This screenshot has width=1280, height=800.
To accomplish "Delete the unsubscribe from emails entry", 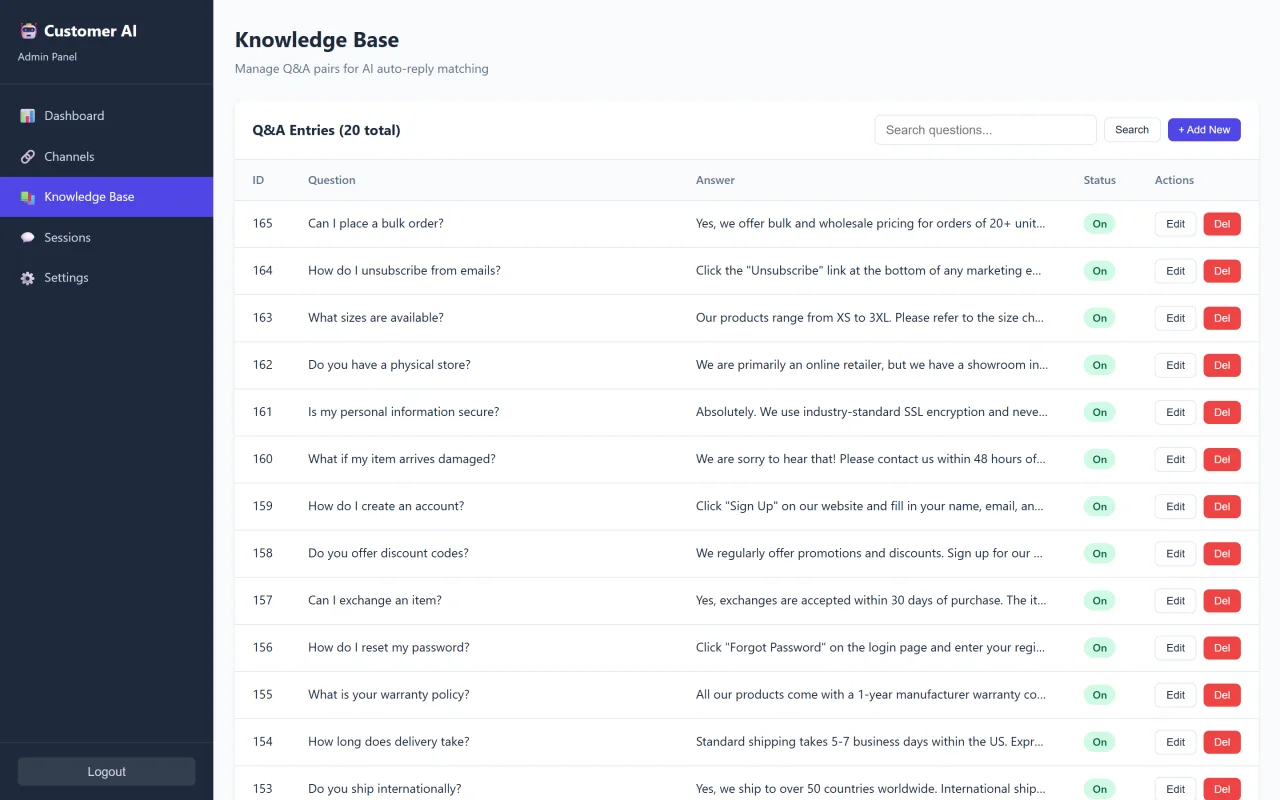I will click(1222, 271).
